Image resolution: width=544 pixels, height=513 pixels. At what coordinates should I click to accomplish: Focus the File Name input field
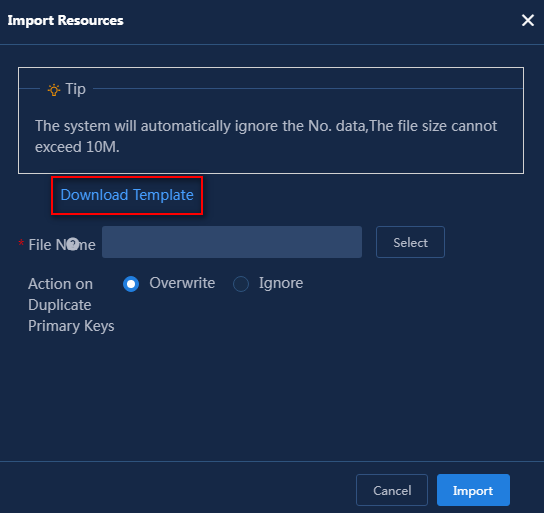point(232,242)
